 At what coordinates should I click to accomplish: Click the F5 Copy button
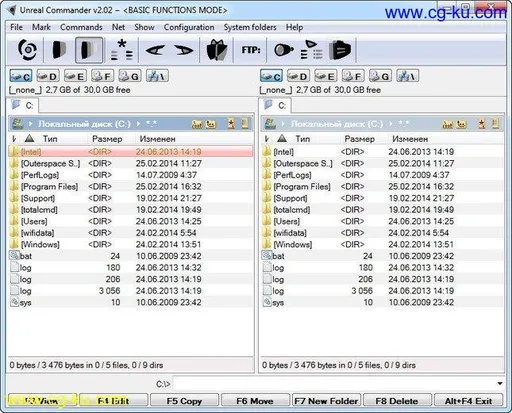pyautogui.click(x=184, y=401)
